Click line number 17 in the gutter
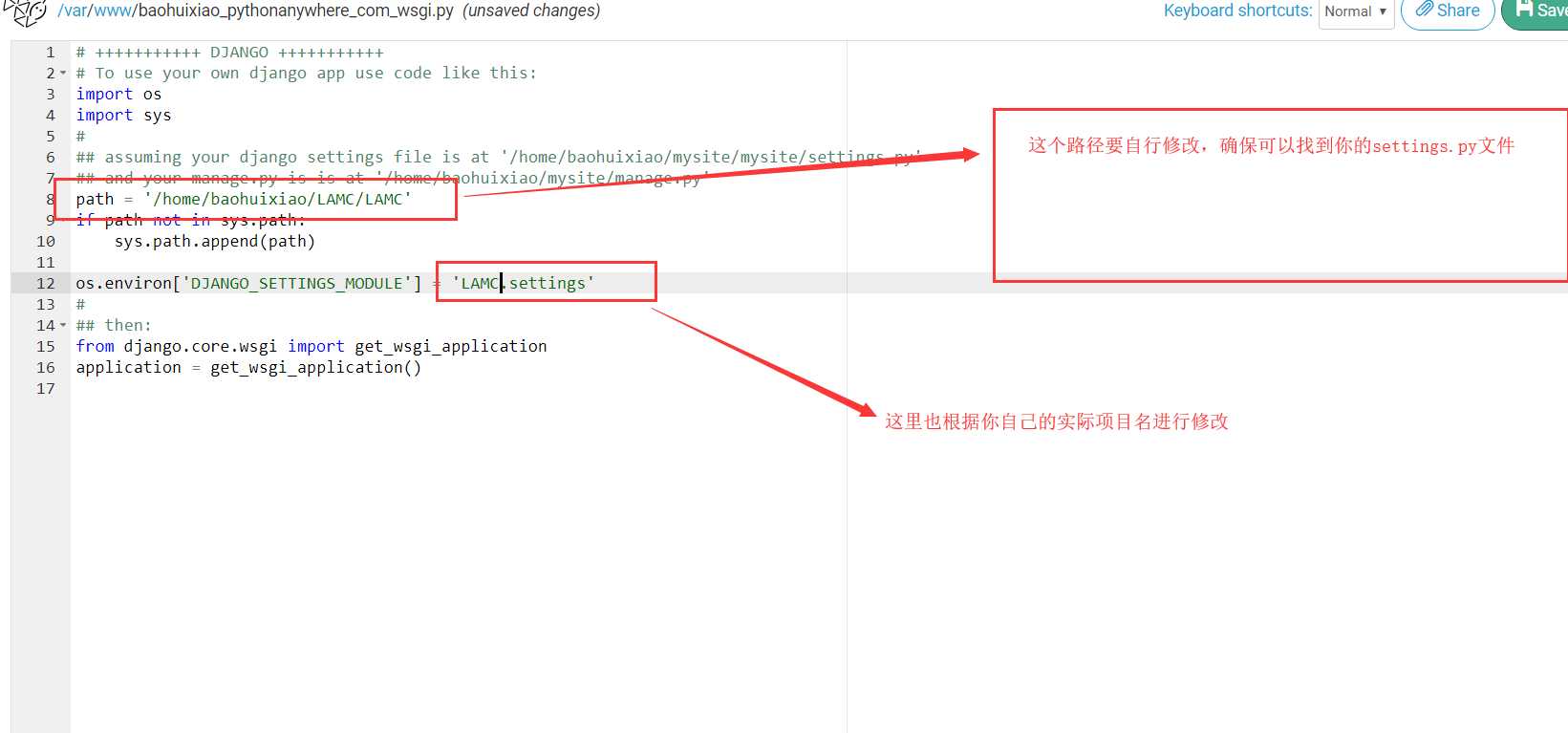 45,389
